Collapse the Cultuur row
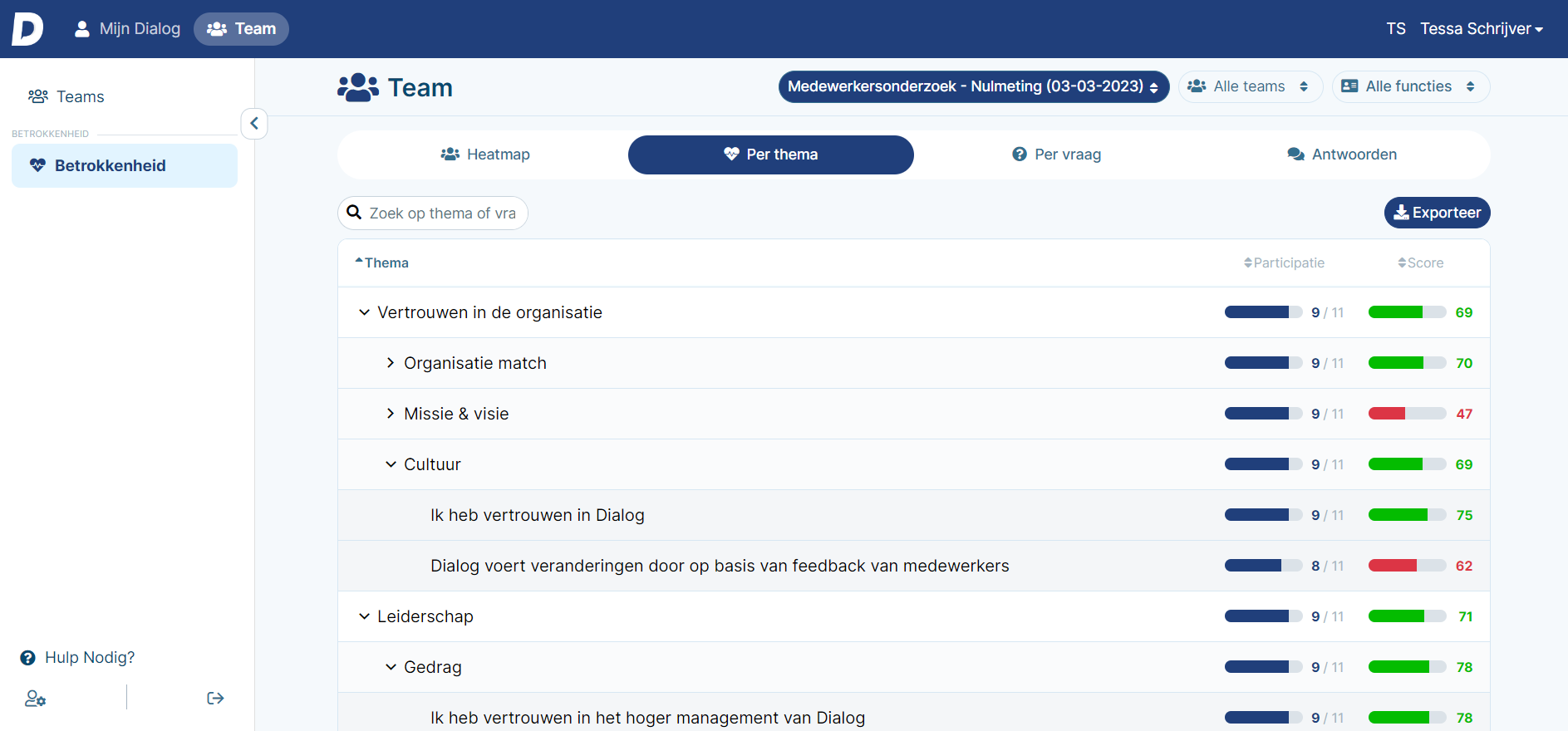The width and height of the screenshot is (1568, 731). (391, 464)
